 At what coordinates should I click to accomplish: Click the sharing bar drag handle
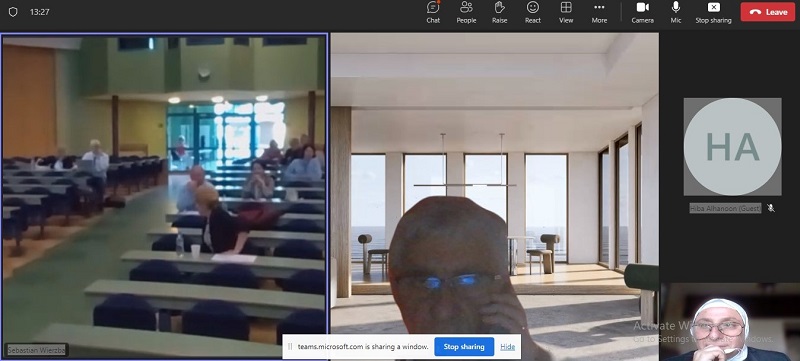pos(290,347)
